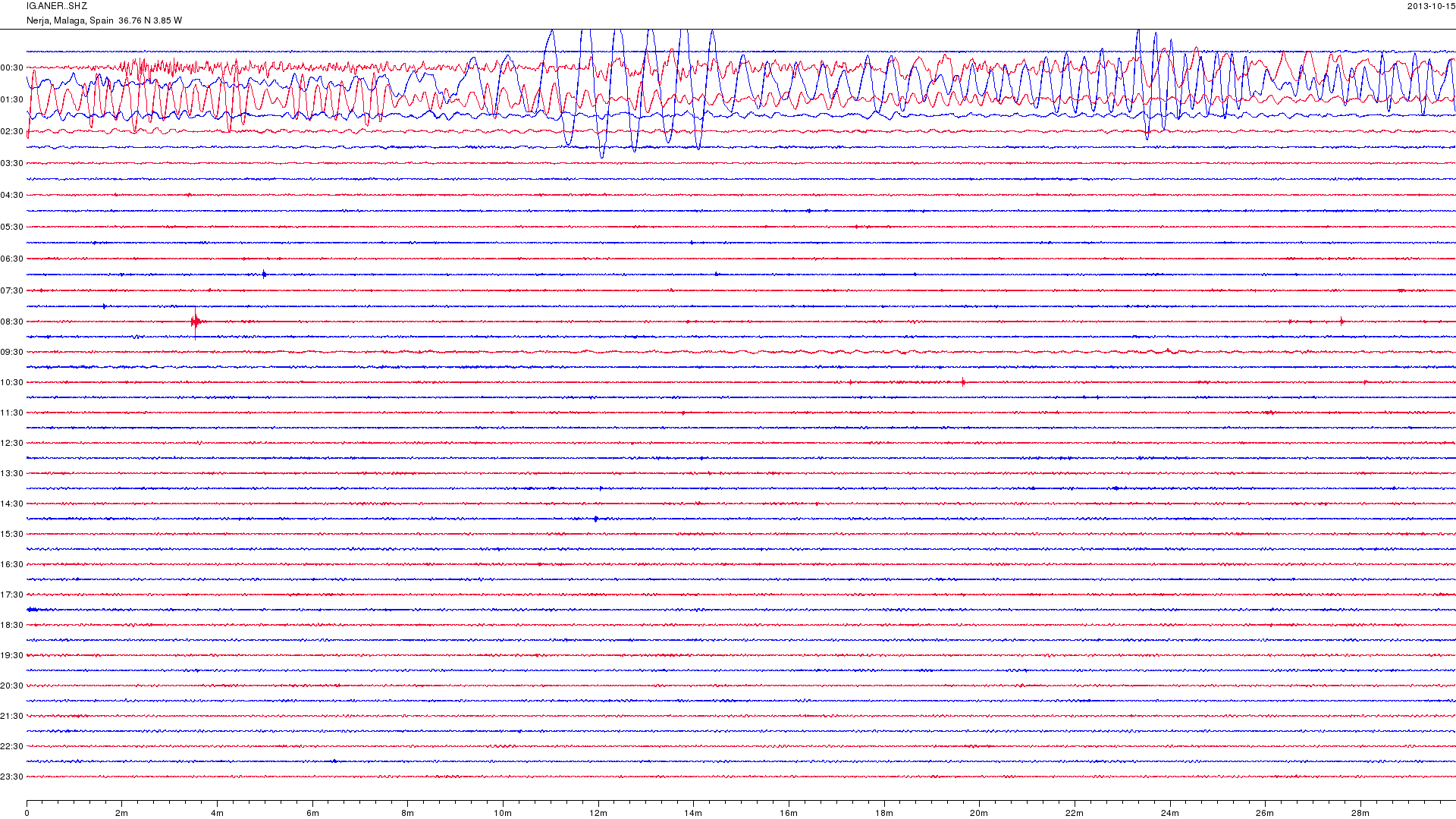
Task: Select the 12:30 time label
Action: [12, 443]
